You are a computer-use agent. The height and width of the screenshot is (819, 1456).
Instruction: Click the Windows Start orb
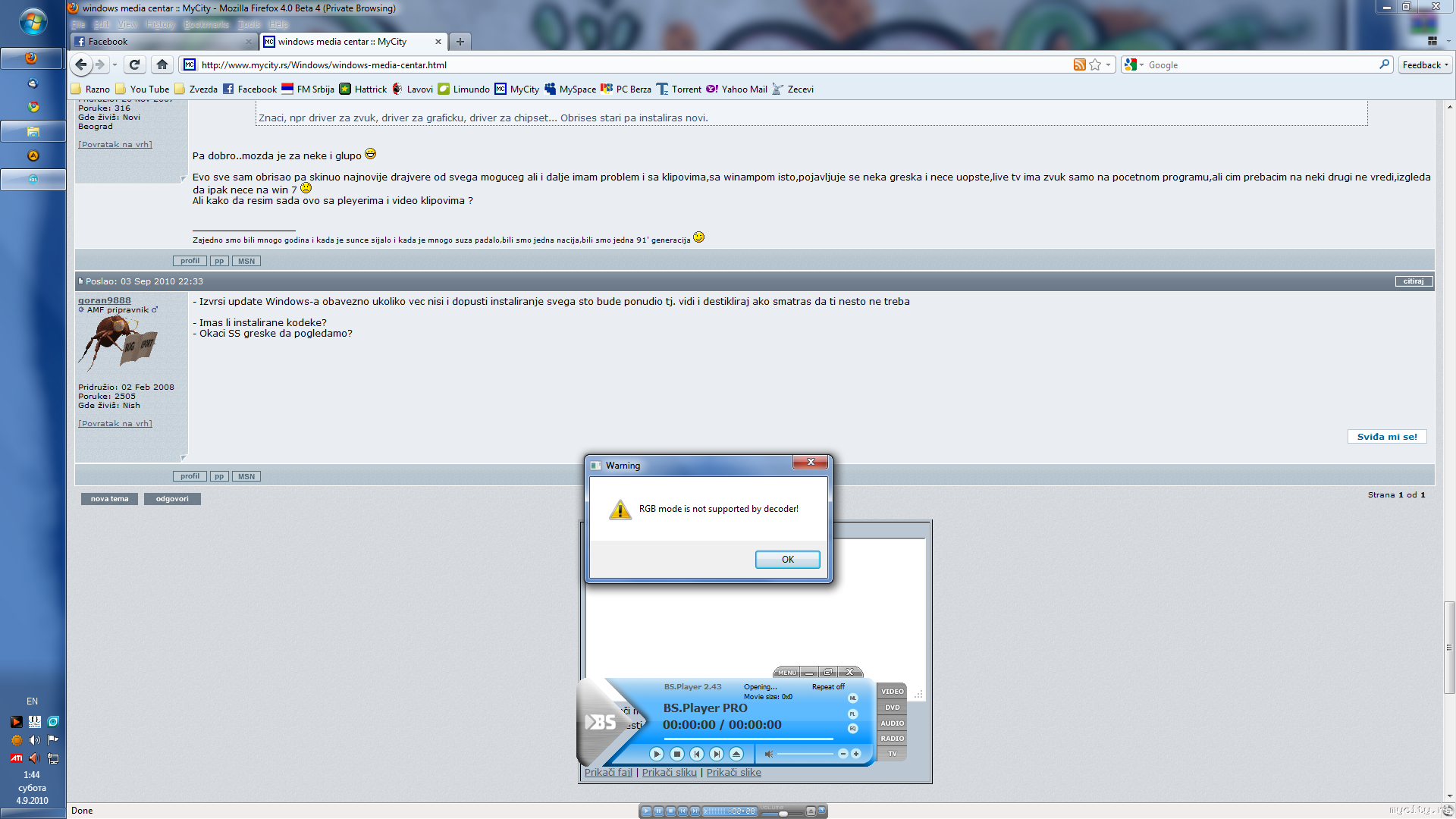[x=33, y=22]
